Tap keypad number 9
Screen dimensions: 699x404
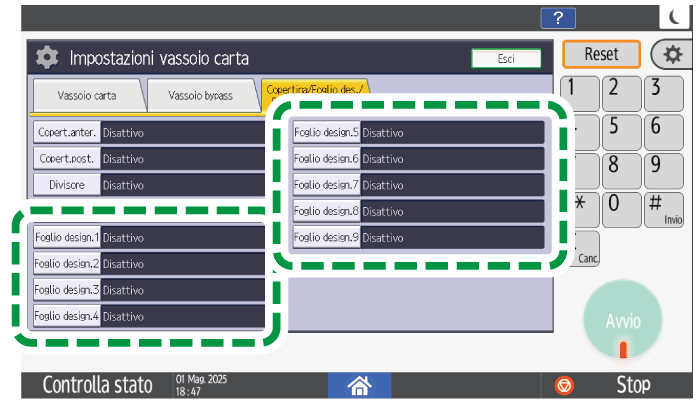(664, 171)
